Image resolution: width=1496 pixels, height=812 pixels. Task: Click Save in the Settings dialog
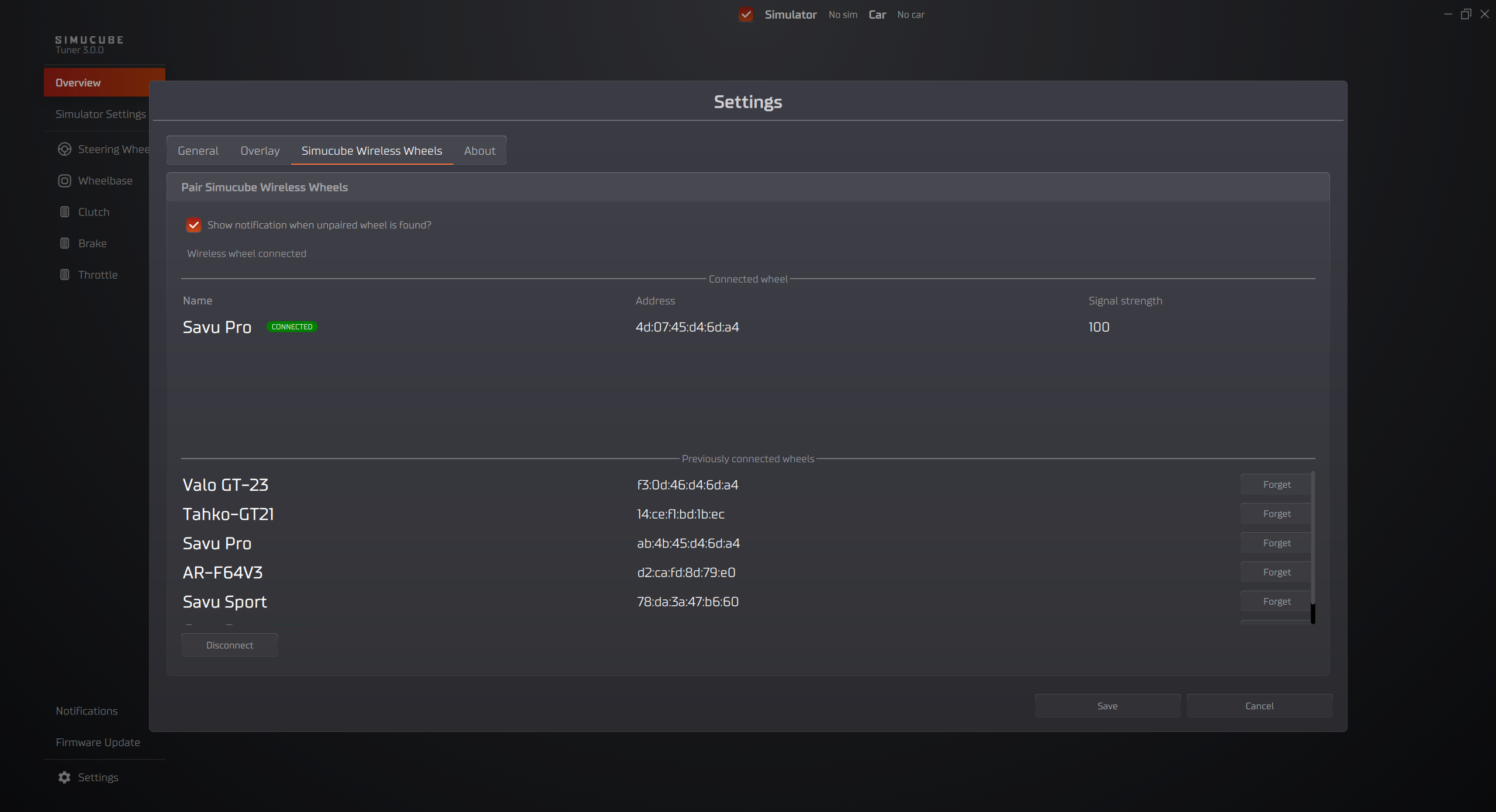(x=1107, y=706)
